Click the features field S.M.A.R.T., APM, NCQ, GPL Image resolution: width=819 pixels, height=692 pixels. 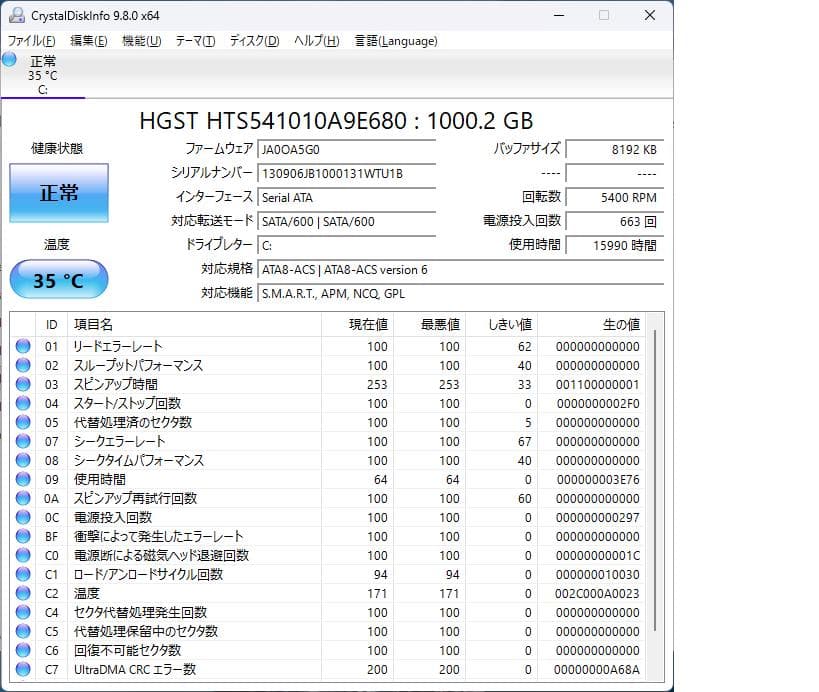tap(461, 294)
